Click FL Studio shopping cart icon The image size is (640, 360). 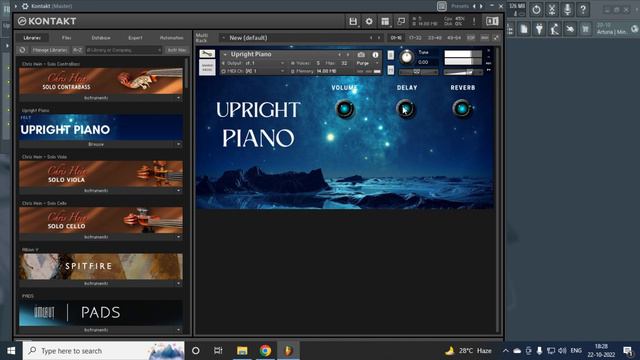tap(585, 29)
